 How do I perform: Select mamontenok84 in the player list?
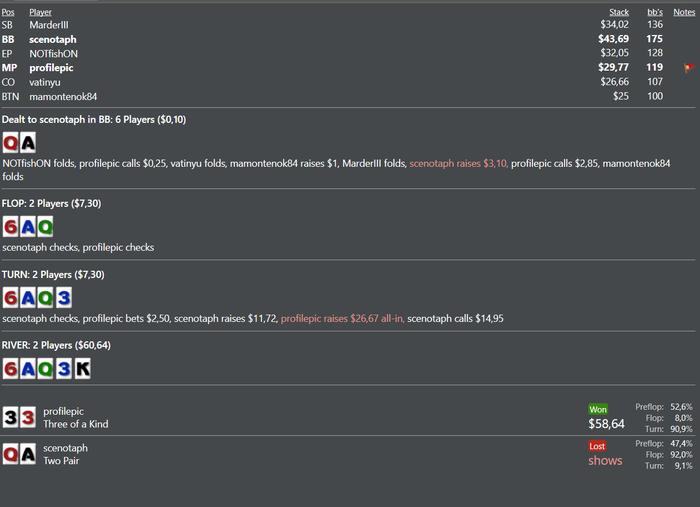coord(63,96)
